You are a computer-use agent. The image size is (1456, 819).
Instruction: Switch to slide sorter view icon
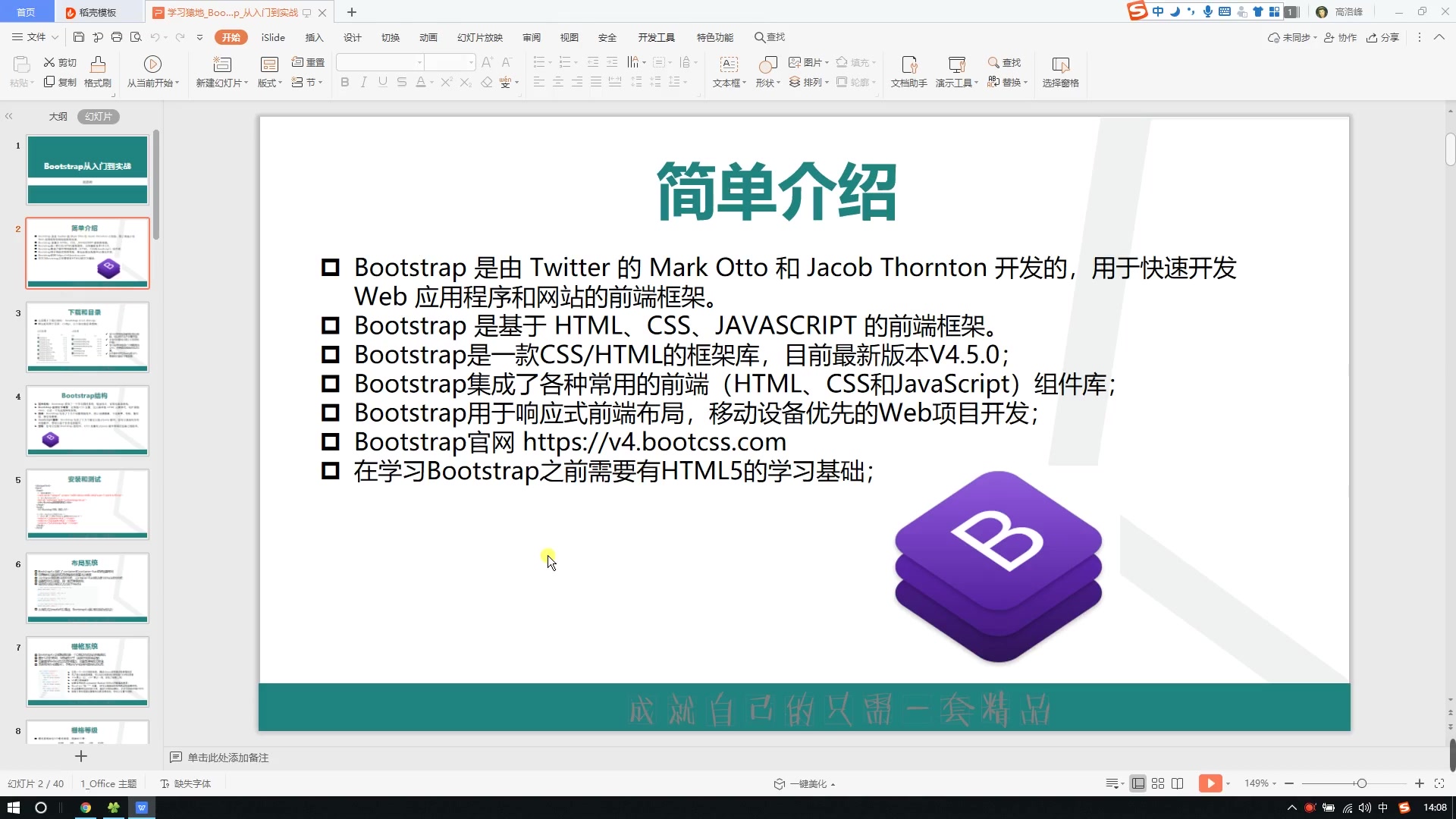tap(1158, 783)
